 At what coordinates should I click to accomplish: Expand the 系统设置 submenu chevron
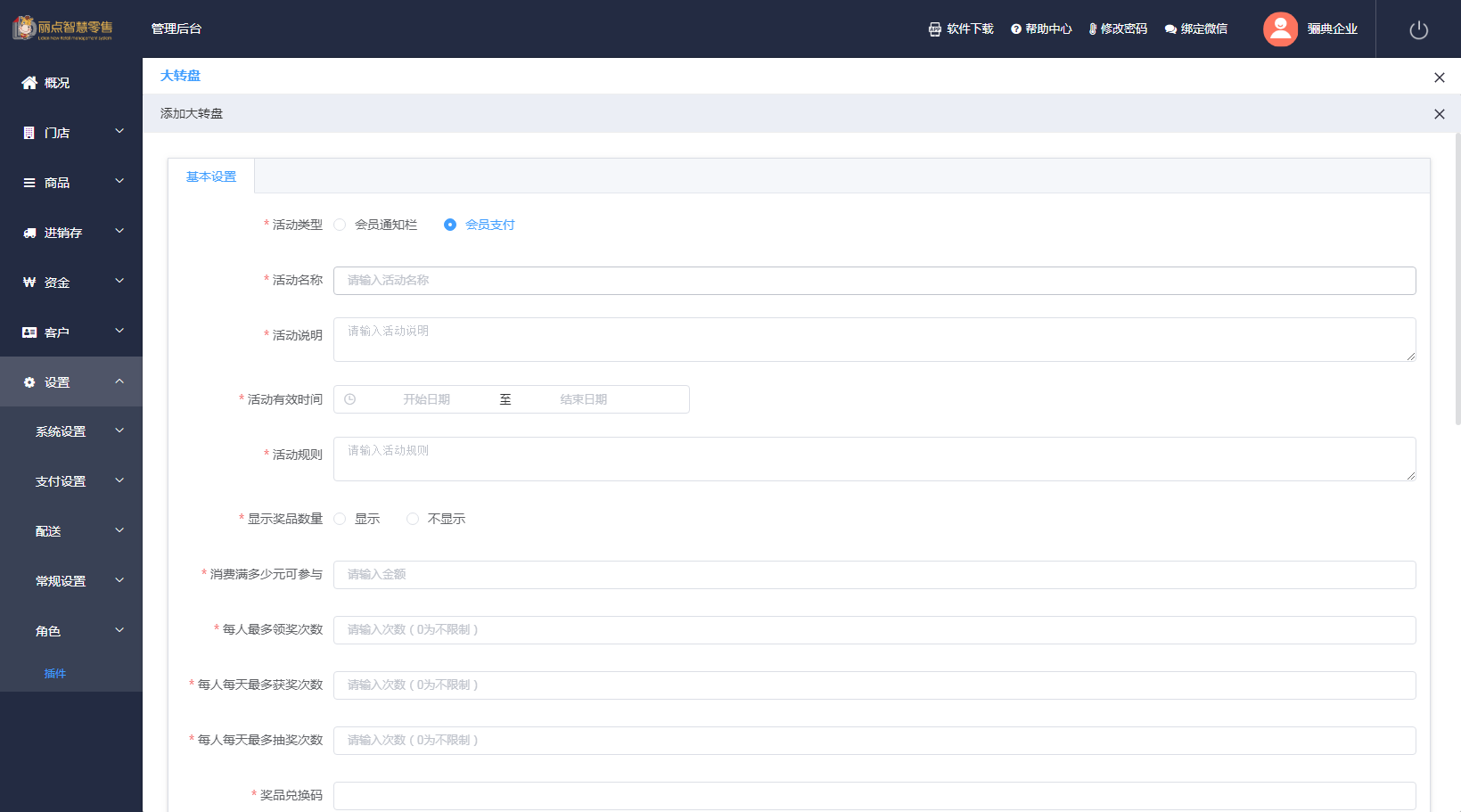(119, 431)
